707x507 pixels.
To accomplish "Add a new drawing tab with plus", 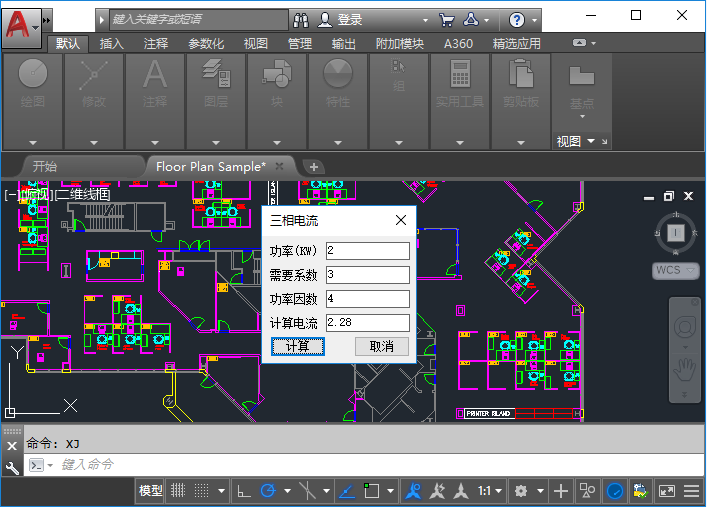I will coord(314,167).
